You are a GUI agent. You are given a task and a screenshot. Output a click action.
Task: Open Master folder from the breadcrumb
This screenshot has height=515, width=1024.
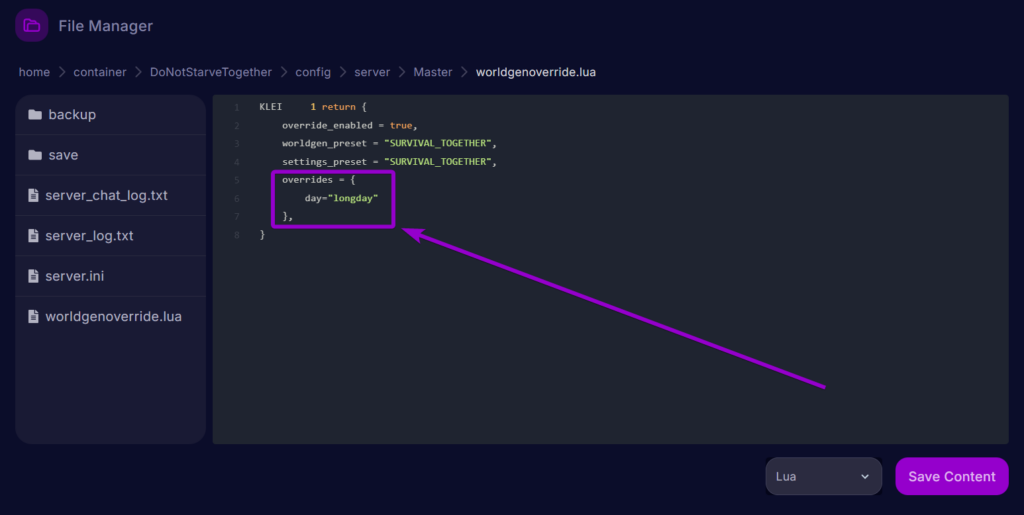tap(433, 72)
